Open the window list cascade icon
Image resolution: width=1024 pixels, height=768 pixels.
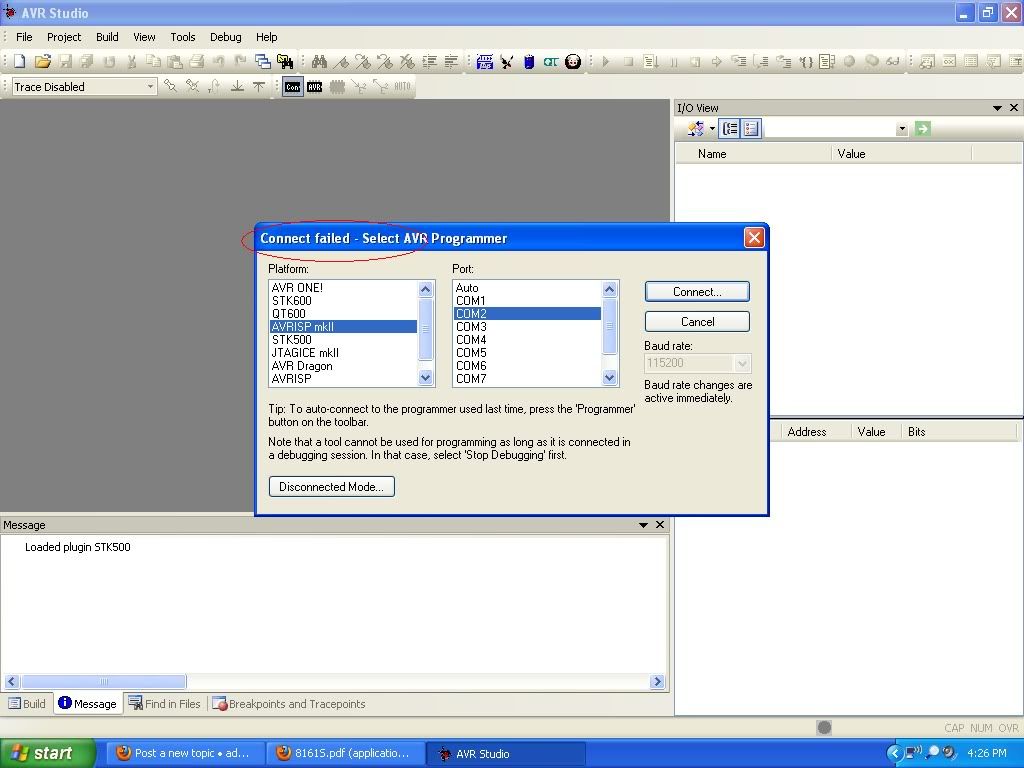click(263, 61)
